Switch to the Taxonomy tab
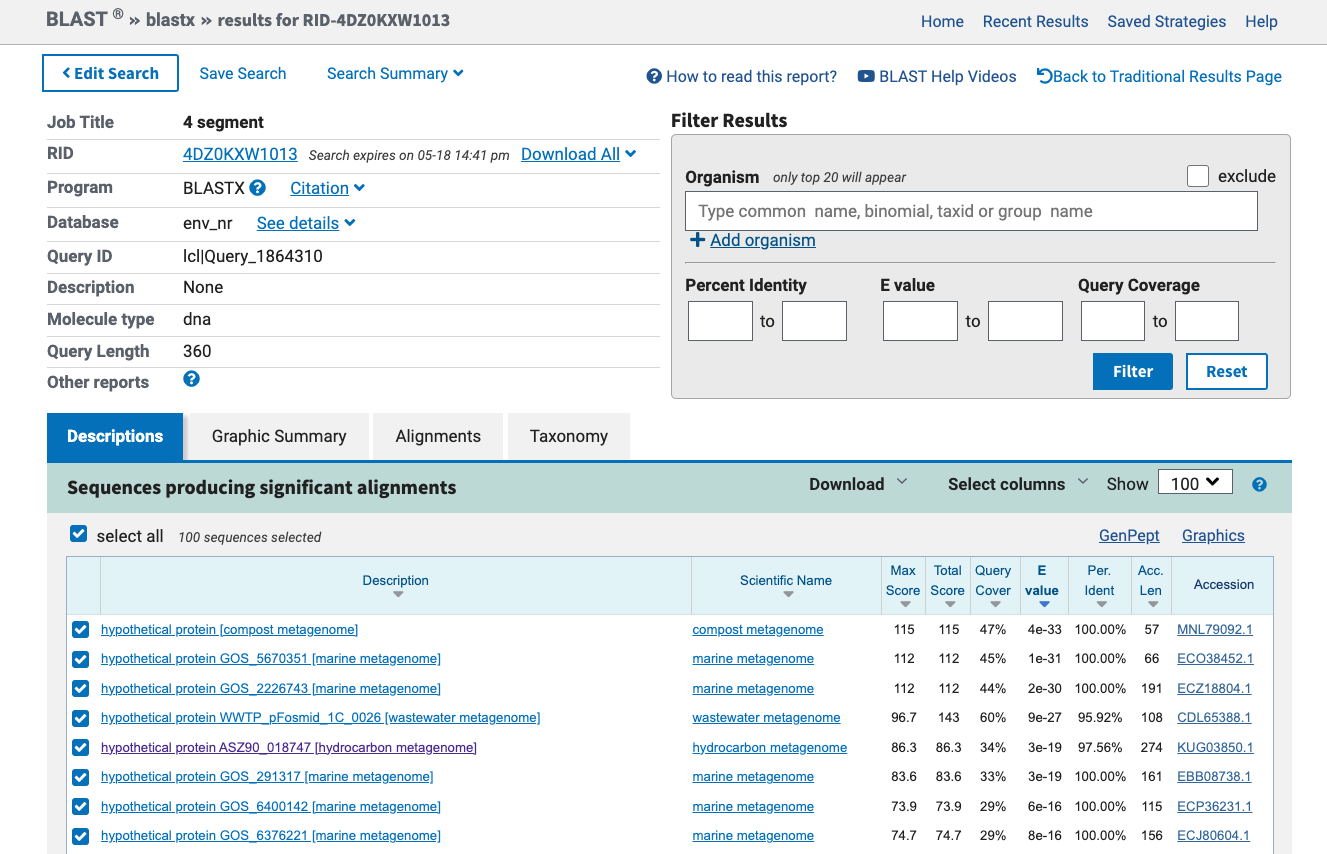 coord(569,436)
